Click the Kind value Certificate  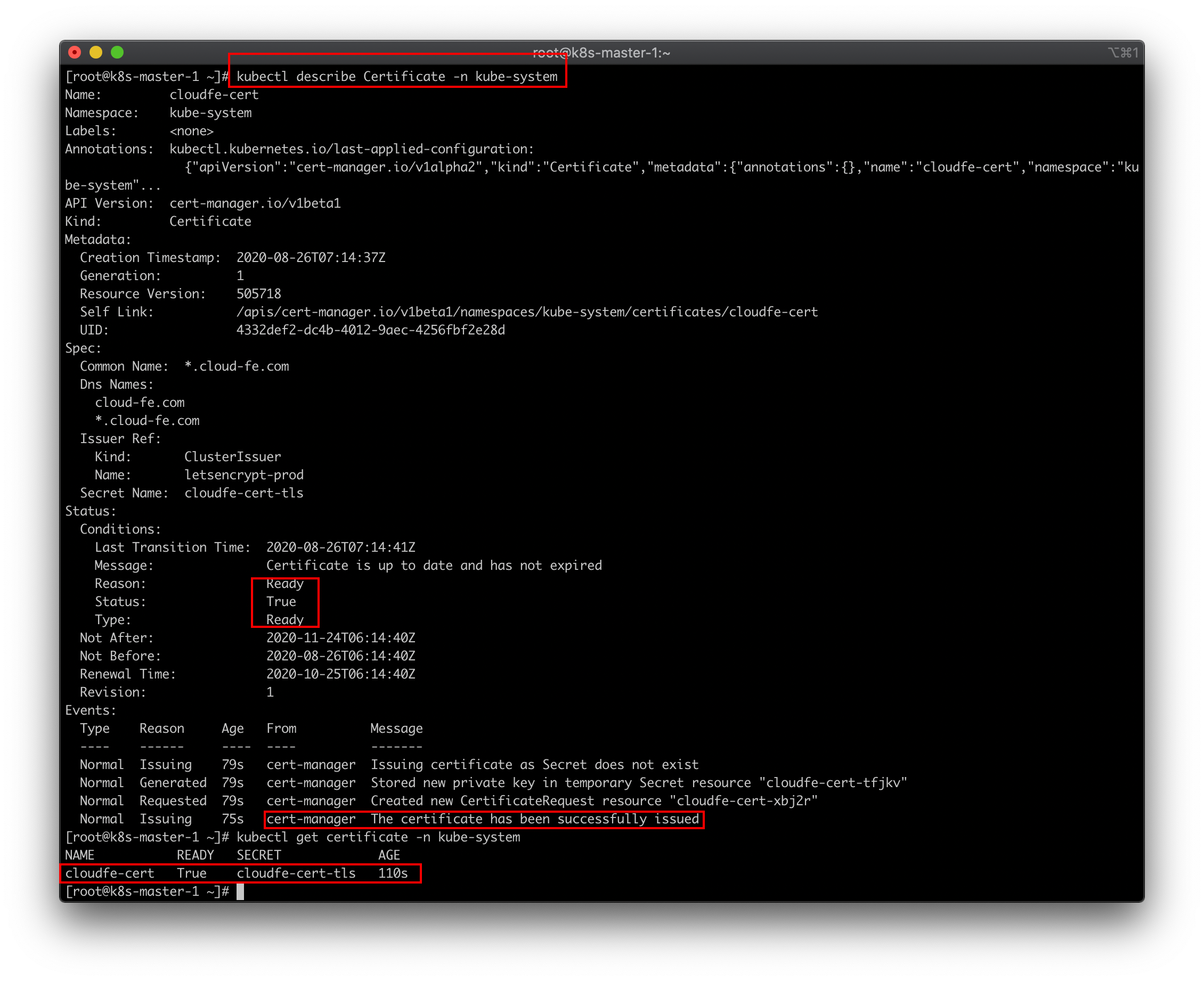210,222
